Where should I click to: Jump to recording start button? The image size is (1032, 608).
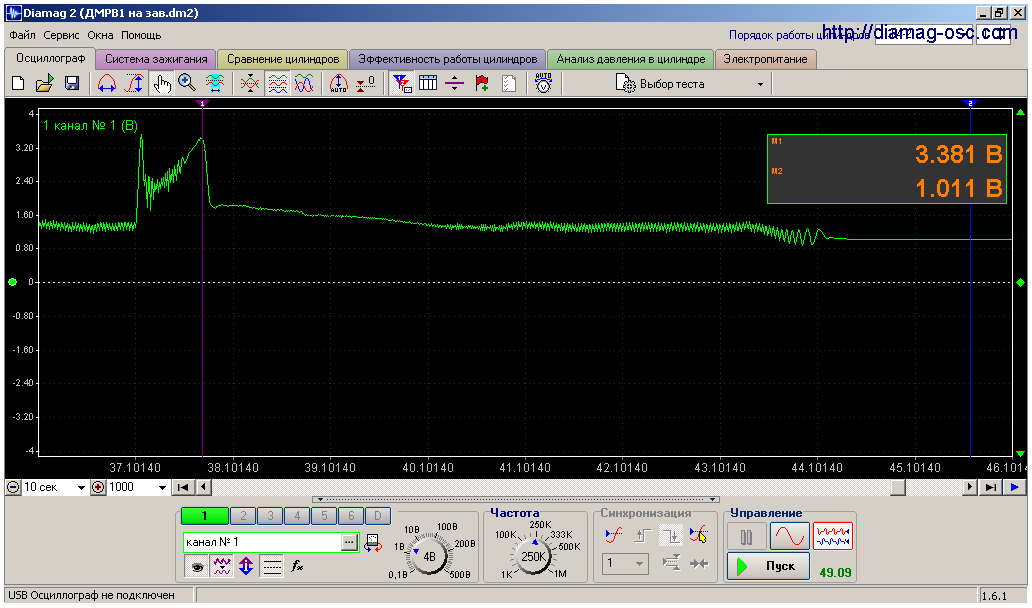183,487
